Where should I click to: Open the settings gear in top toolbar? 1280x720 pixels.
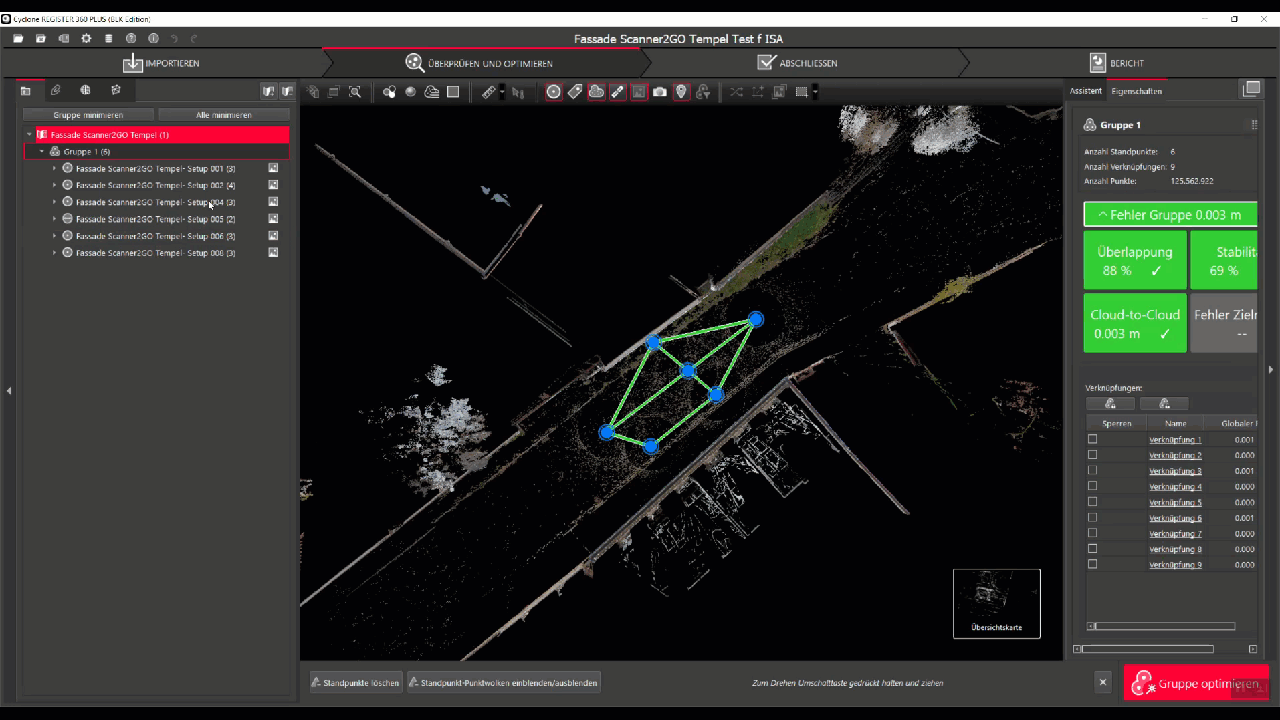[86, 39]
